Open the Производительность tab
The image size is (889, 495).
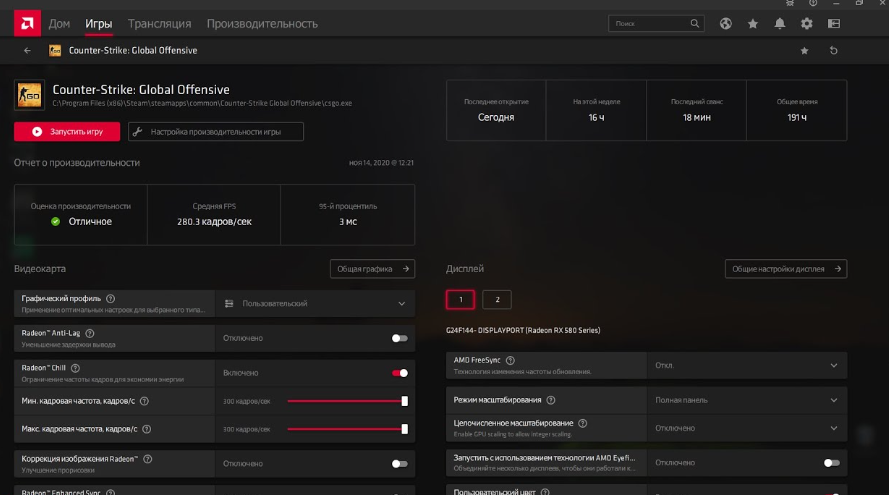pos(262,23)
